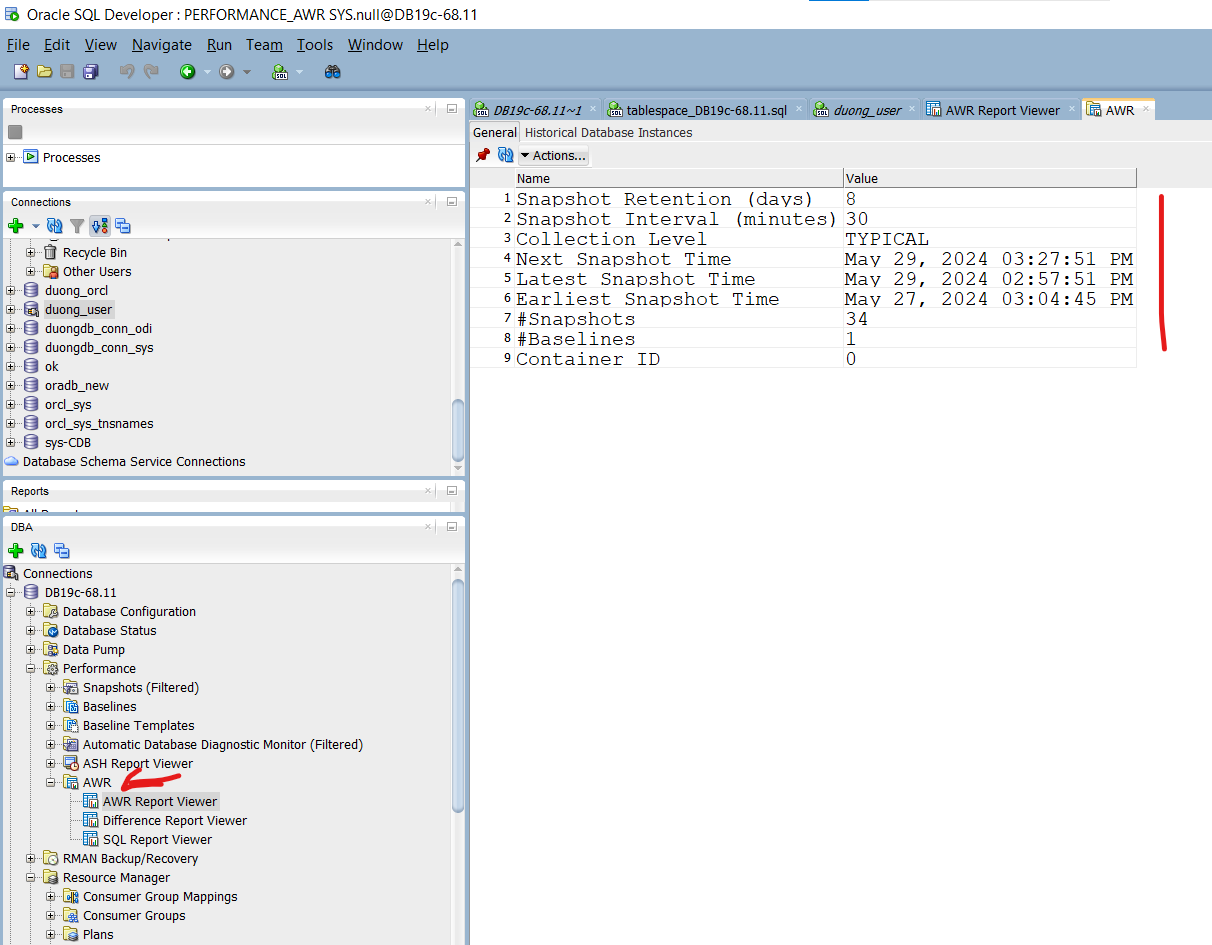Select the Recycle Bin tree node
Viewport: 1212px width, 945px height.
point(95,253)
